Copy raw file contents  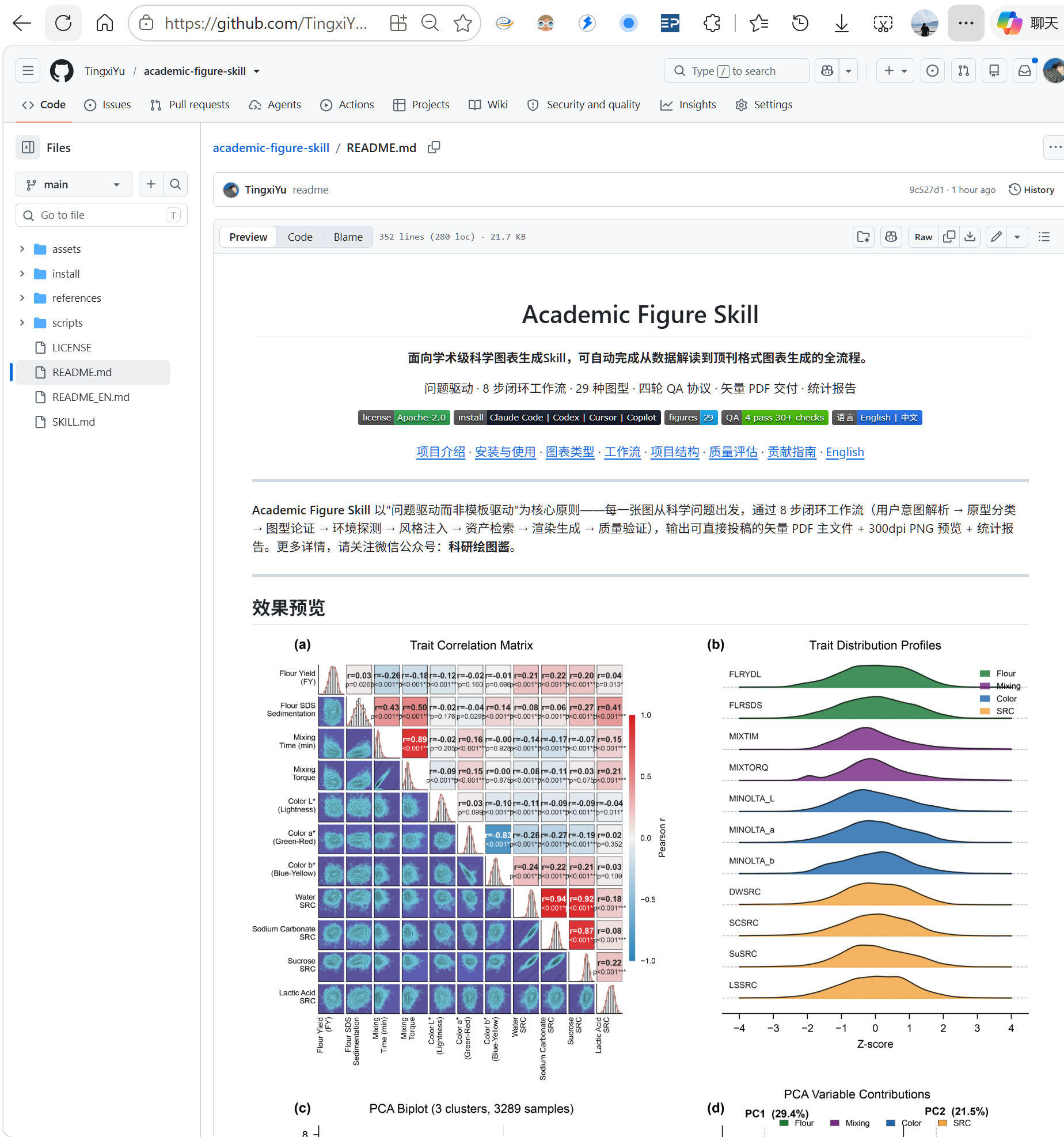click(x=949, y=237)
